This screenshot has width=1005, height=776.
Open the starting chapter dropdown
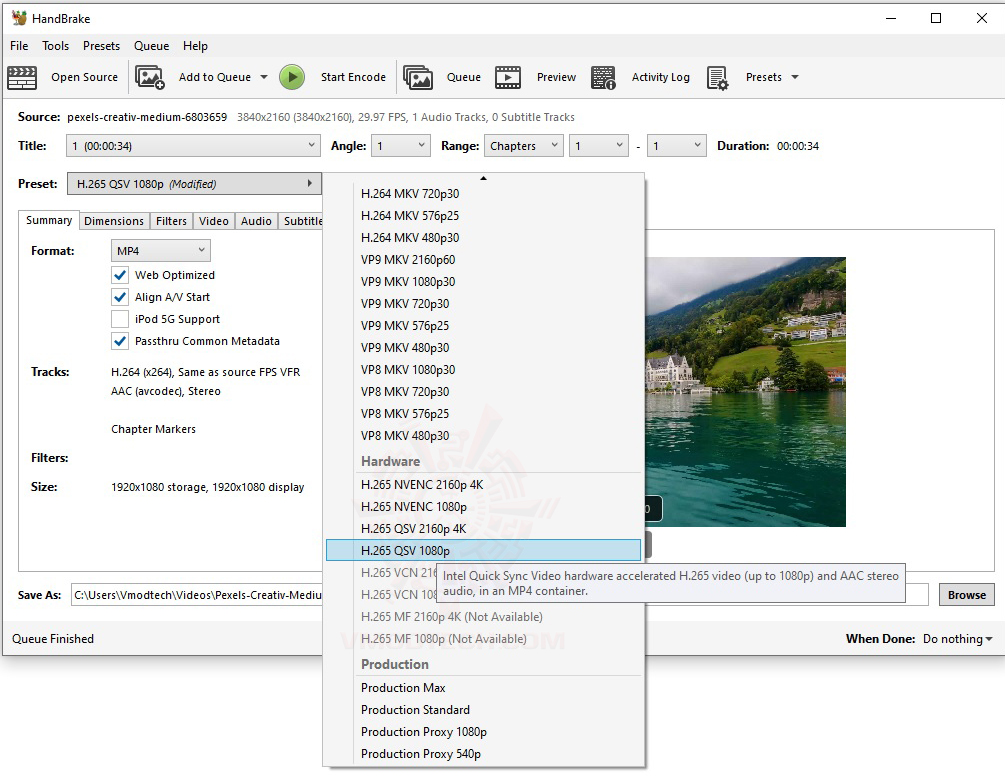point(599,145)
